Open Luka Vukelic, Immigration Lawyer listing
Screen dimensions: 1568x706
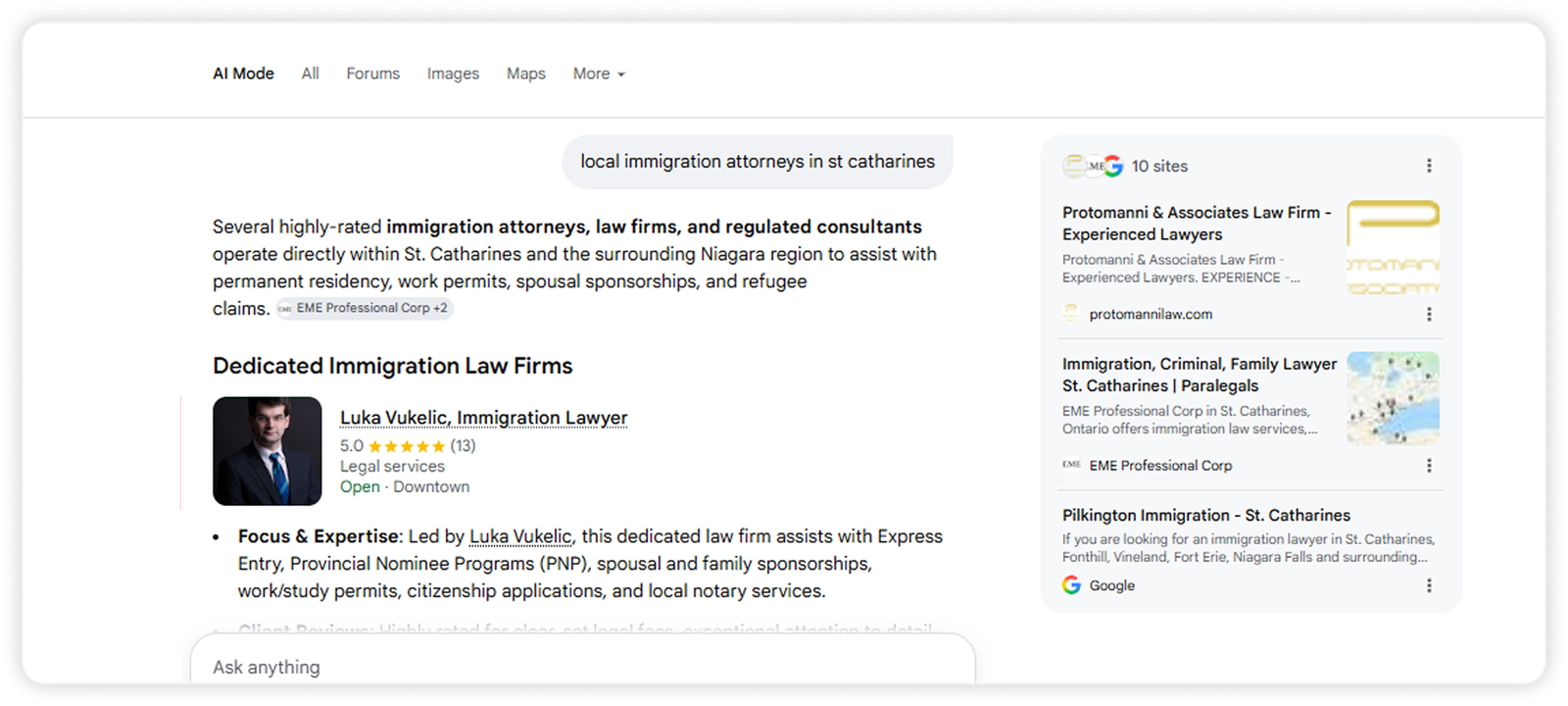[x=483, y=418]
